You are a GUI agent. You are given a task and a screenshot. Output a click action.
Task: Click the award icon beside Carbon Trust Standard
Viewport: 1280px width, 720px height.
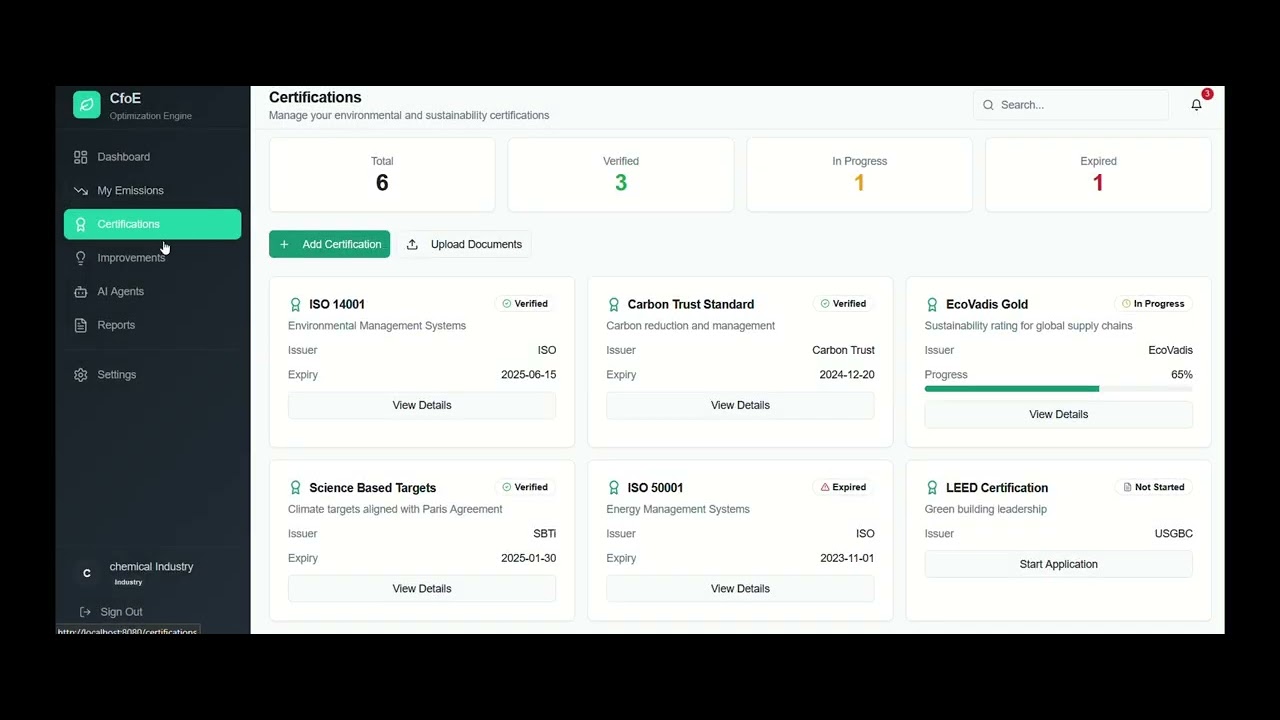[614, 304]
